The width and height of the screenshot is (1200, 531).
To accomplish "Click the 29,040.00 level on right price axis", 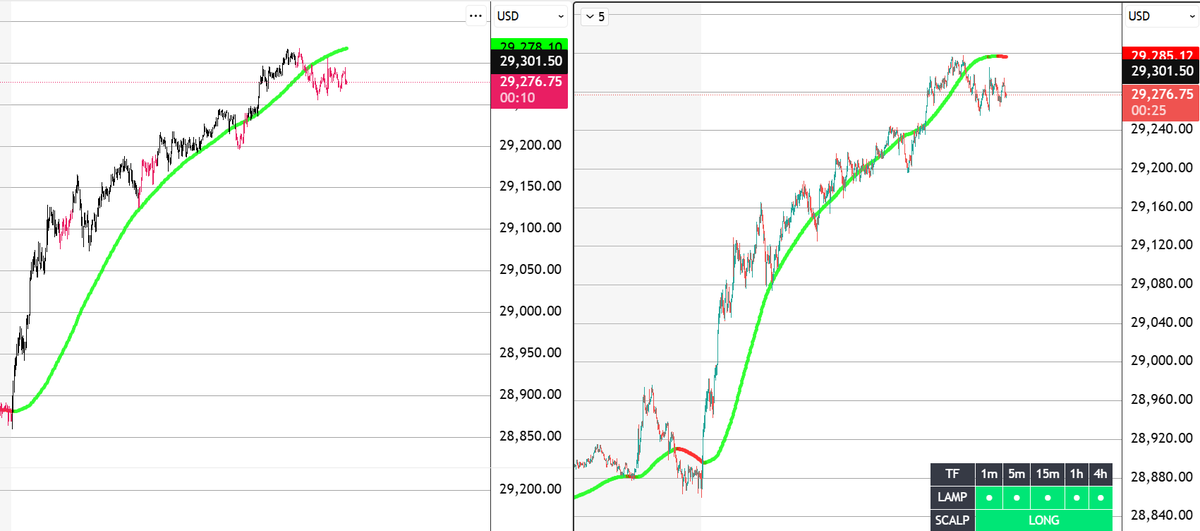I will (x=1161, y=322).
